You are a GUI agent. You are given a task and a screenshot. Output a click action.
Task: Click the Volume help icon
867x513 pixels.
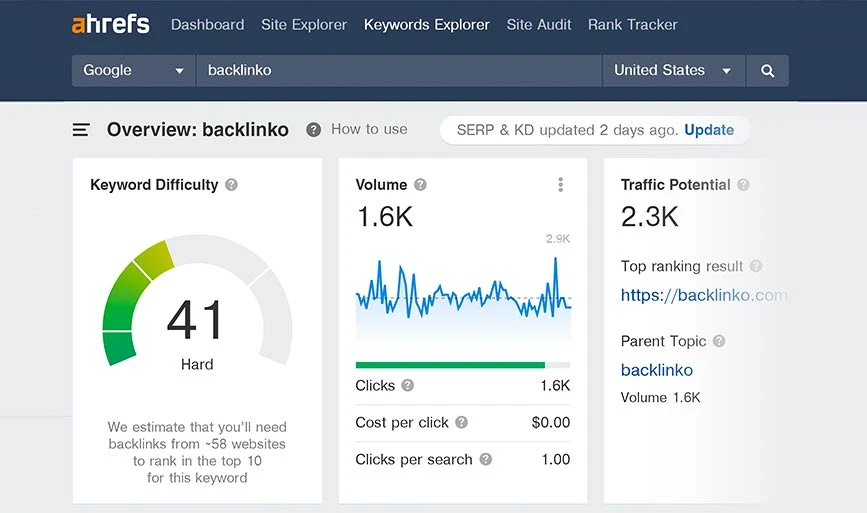point(420,185)
